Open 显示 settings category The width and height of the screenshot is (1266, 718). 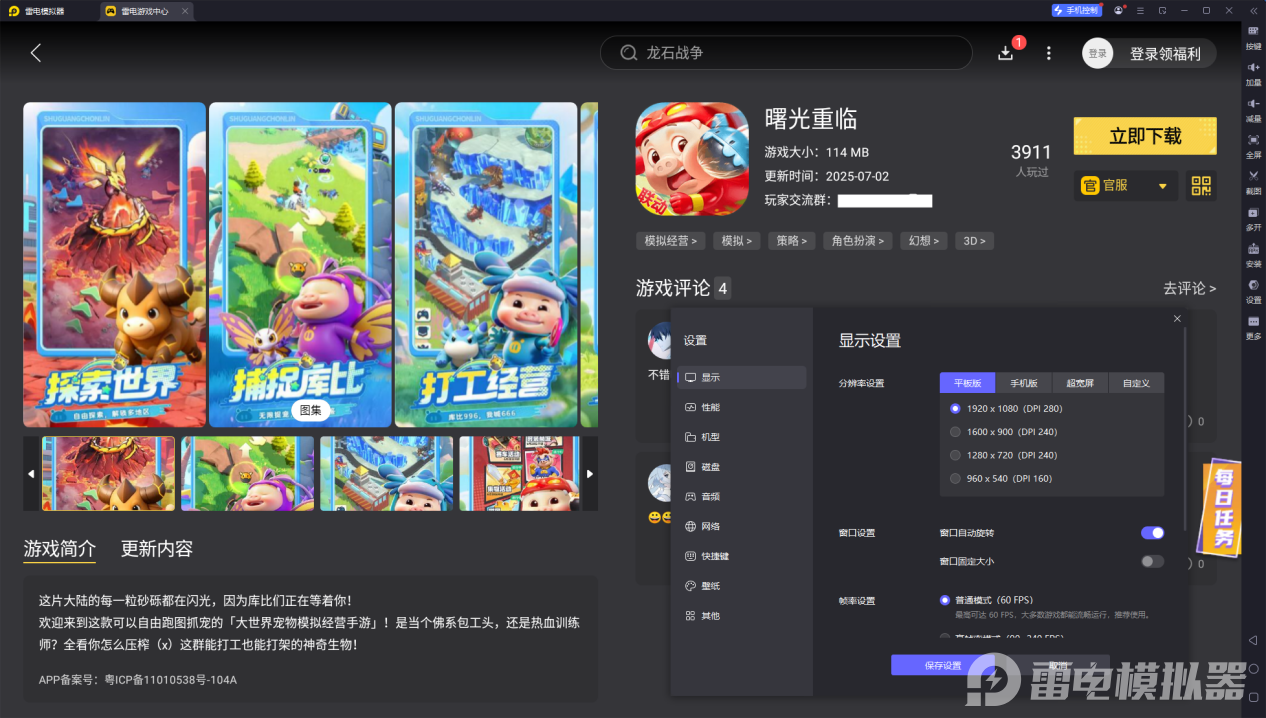coord(741,377)
